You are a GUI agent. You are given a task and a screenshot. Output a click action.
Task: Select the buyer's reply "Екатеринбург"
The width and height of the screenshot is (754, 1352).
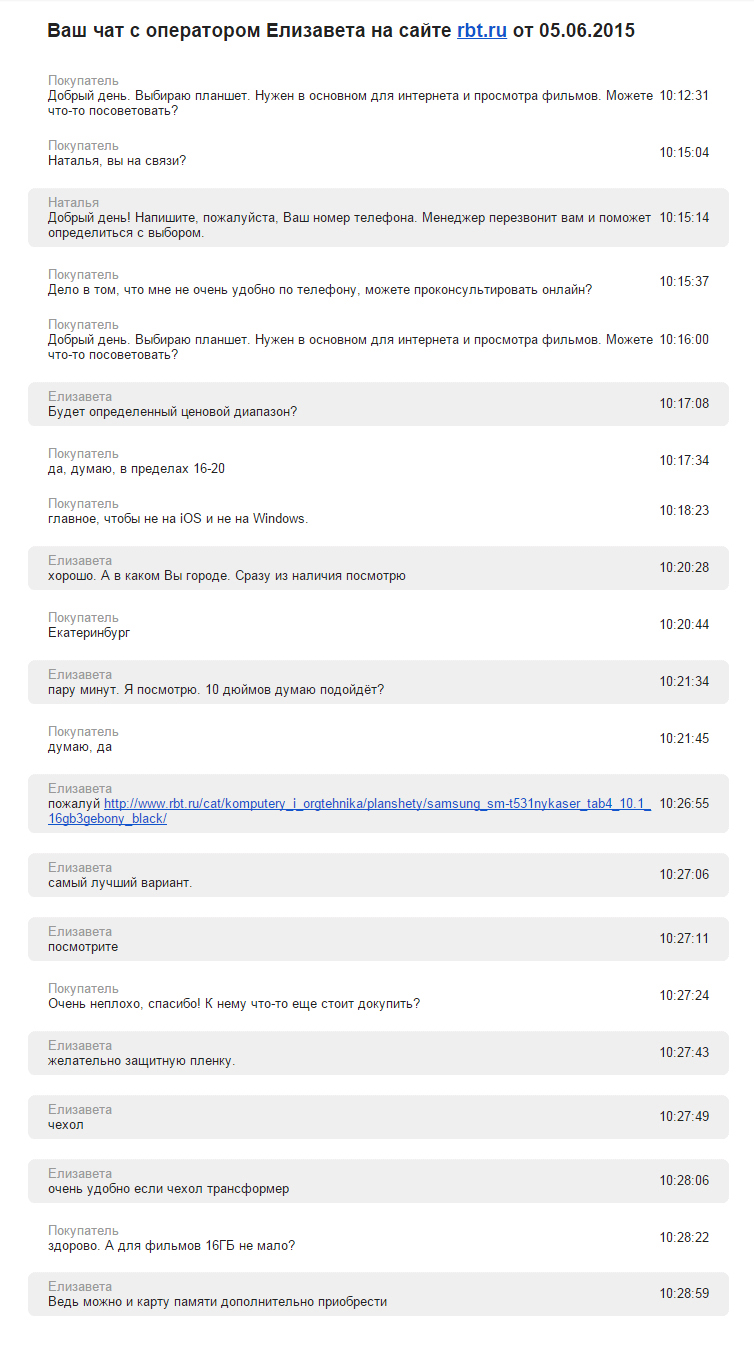(x=378, y=625)
